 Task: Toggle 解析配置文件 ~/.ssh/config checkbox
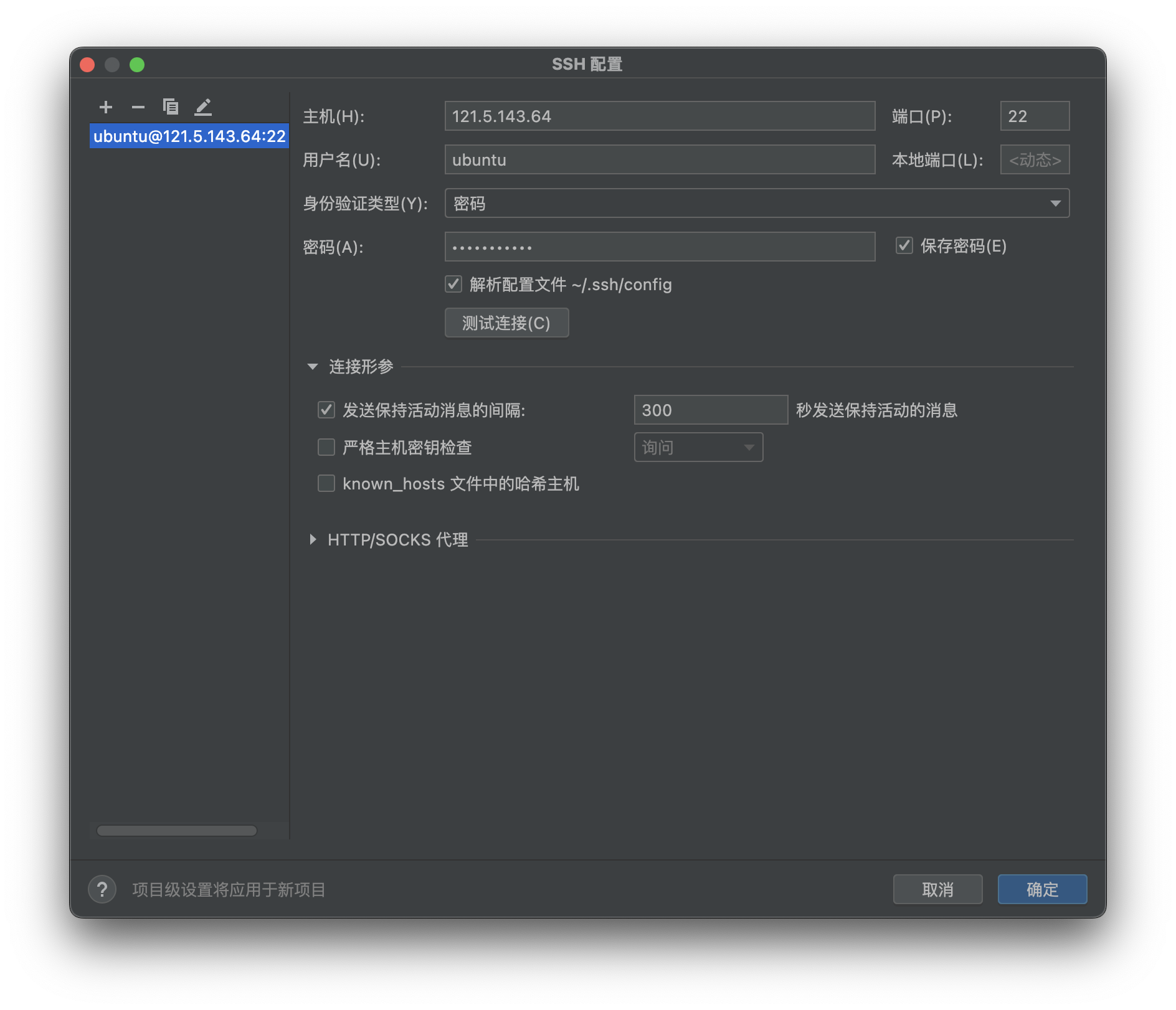pos(453,284)
